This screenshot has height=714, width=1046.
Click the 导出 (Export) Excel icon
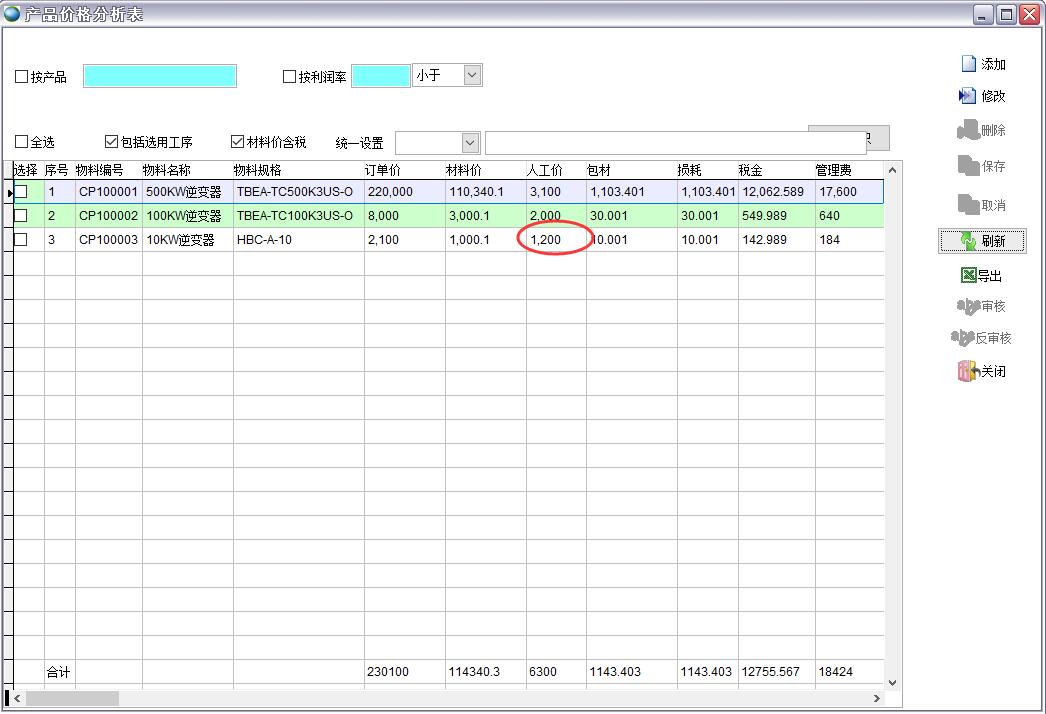967,276
